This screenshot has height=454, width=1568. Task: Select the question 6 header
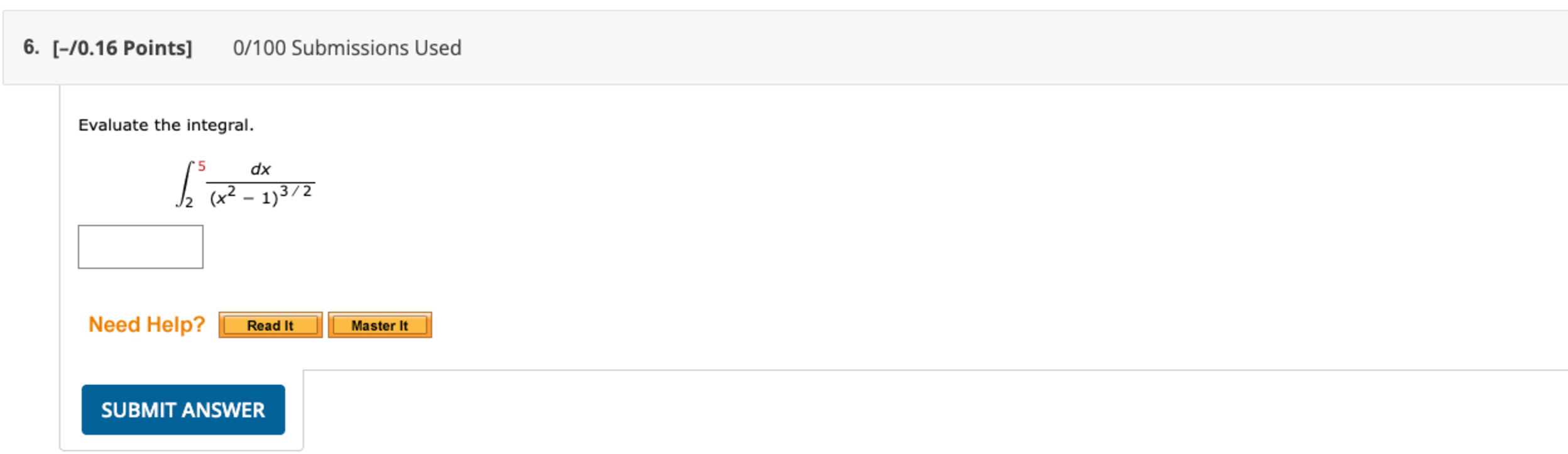coord(30,47)
